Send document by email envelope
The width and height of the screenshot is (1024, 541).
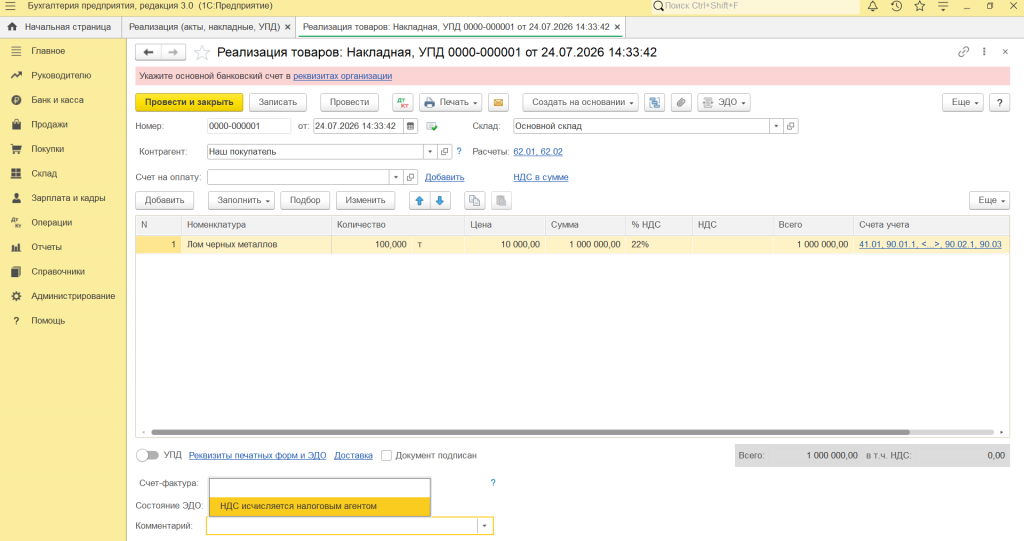(x=498, y=103)
